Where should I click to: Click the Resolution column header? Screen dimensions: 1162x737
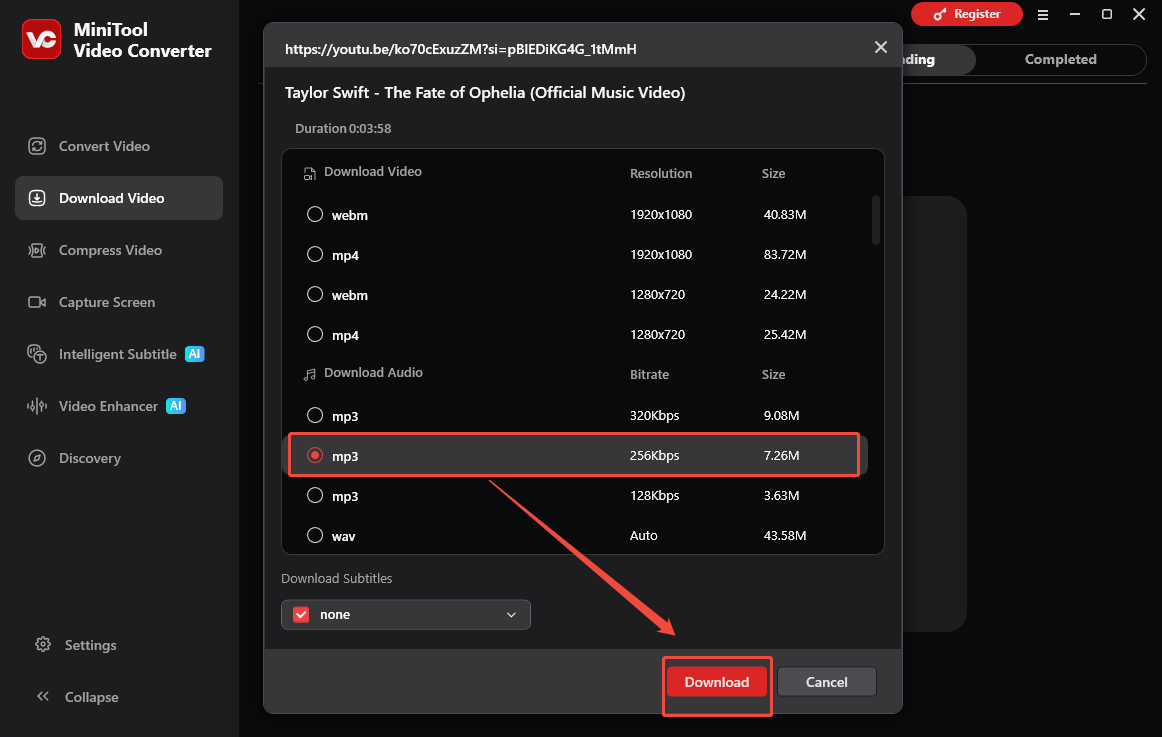tap(661, 173)
